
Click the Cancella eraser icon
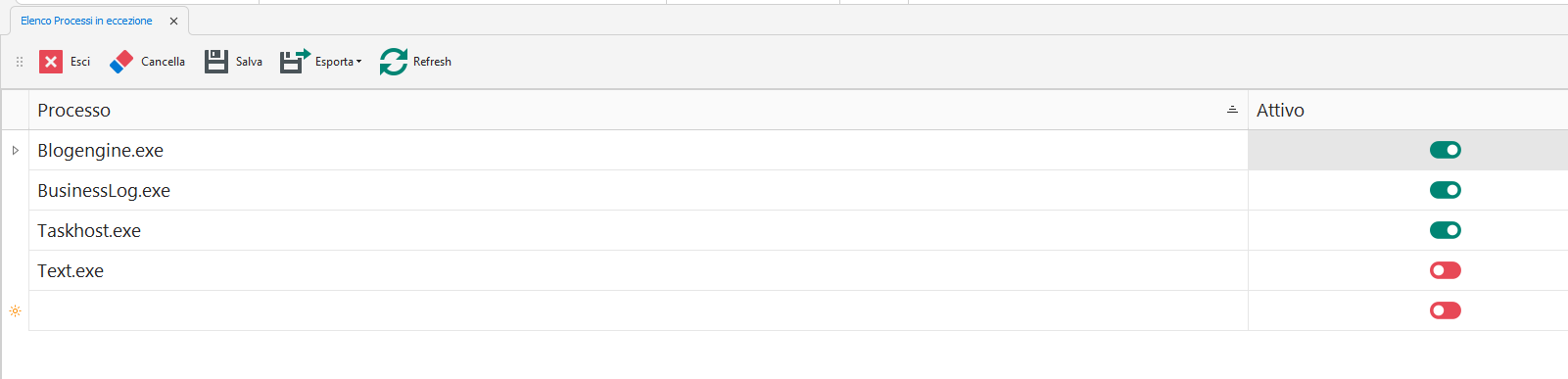[121, 62]
